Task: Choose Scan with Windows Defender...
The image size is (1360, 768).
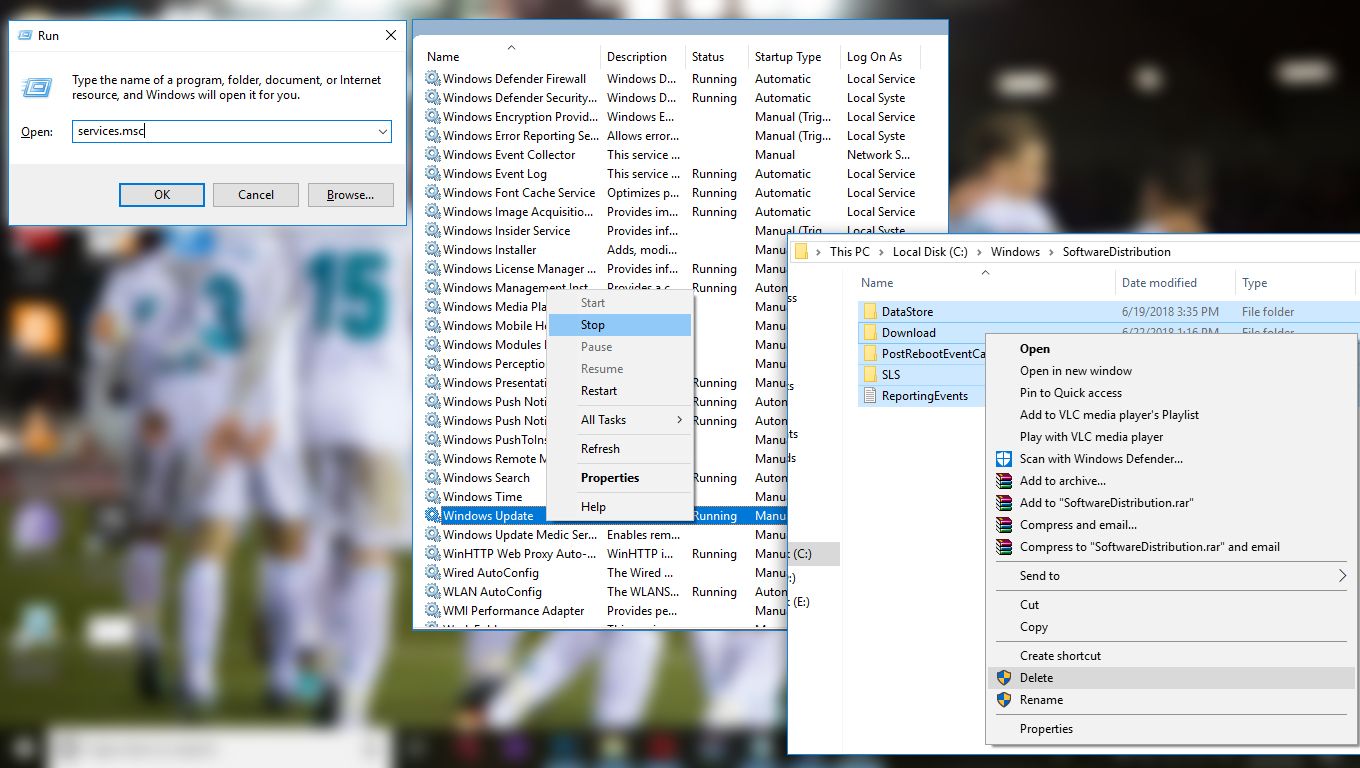Action: [1170, 459]
